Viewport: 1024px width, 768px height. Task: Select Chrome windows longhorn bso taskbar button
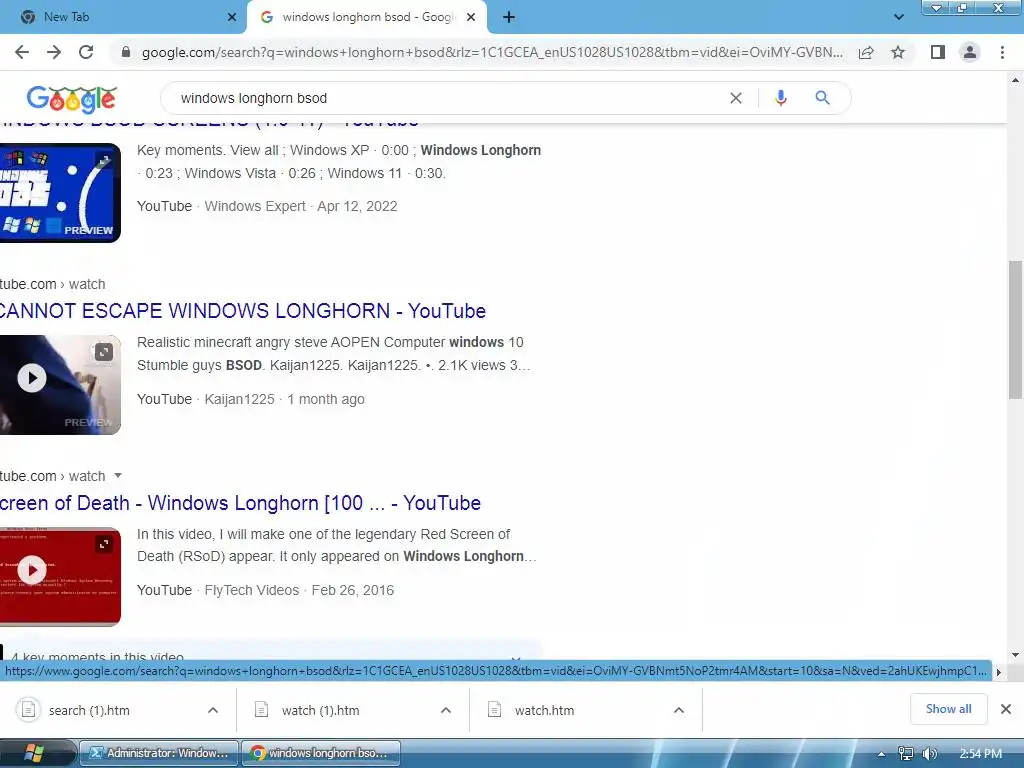point(321,753)
